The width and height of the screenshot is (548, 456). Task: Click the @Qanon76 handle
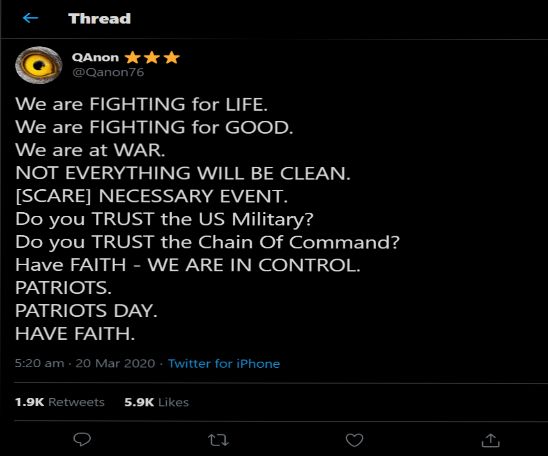click(x=108, y=72)
